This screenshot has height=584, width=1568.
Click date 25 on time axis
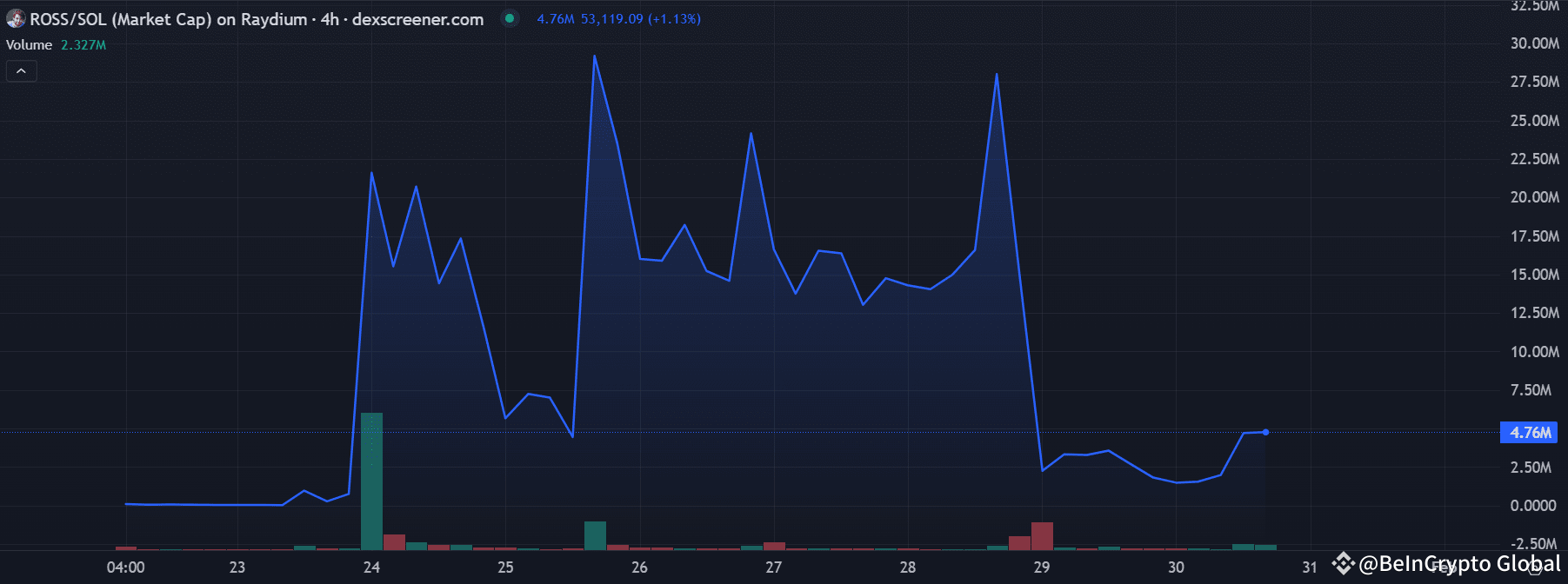(x=505, y=567)
